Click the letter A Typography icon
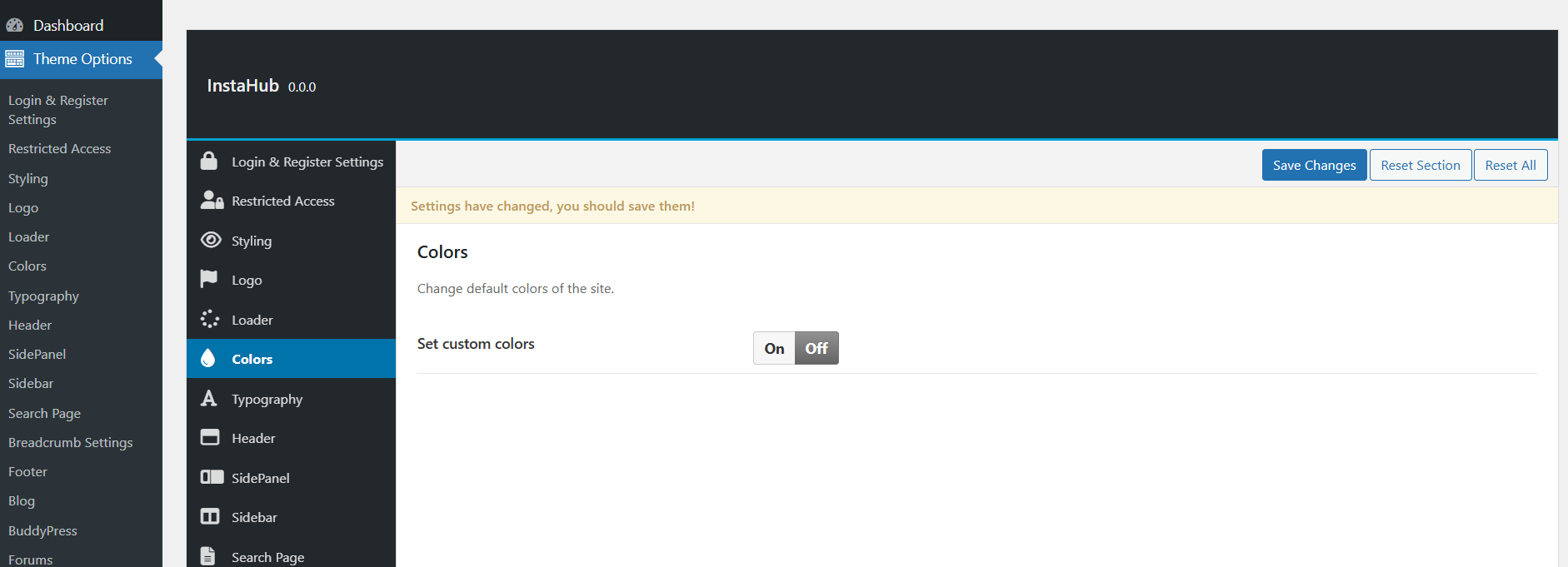Image resolution: width=1568 pixels, height=567 pixels. 209,398
